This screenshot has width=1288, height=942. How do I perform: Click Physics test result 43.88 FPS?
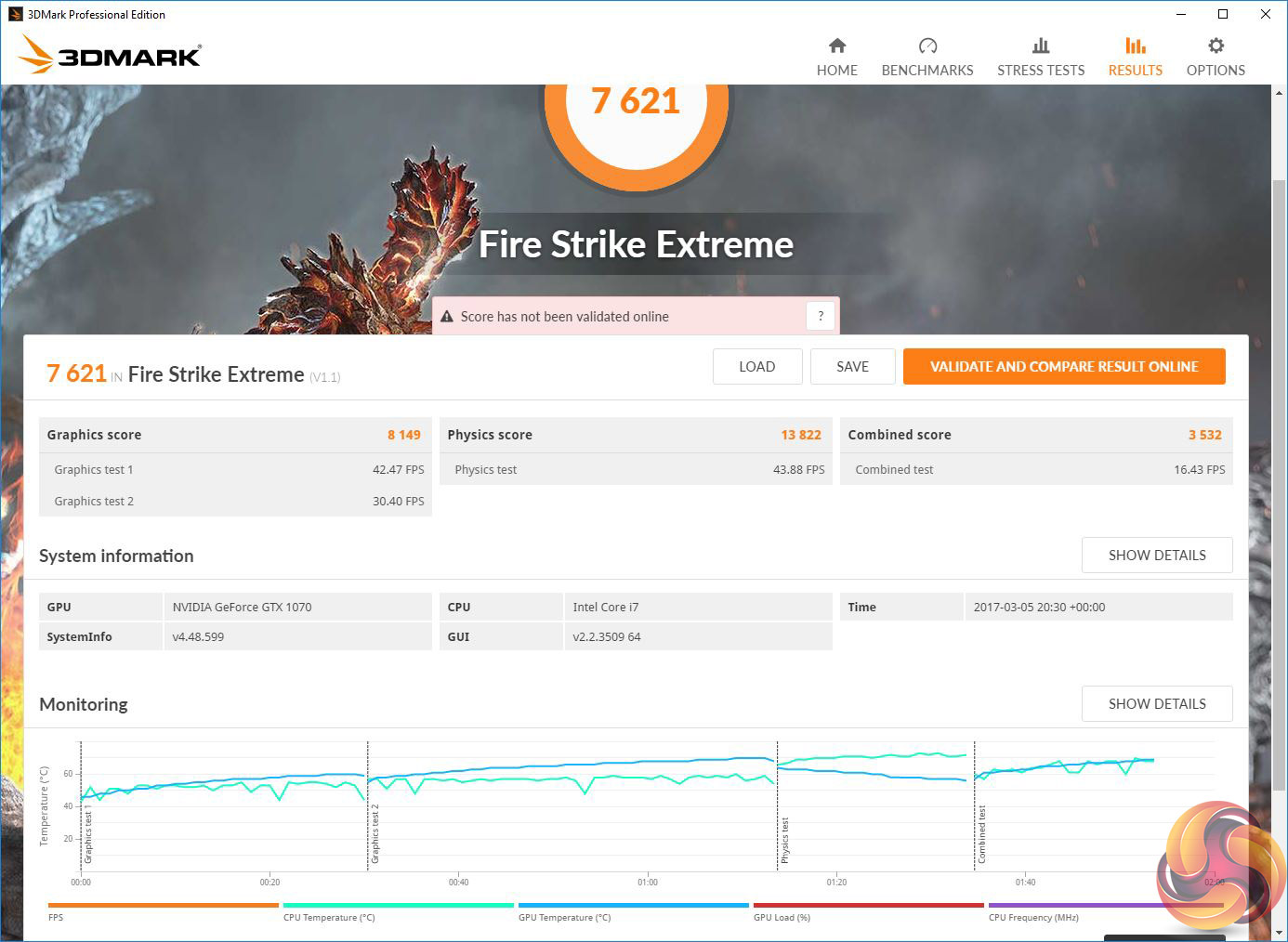799,470
